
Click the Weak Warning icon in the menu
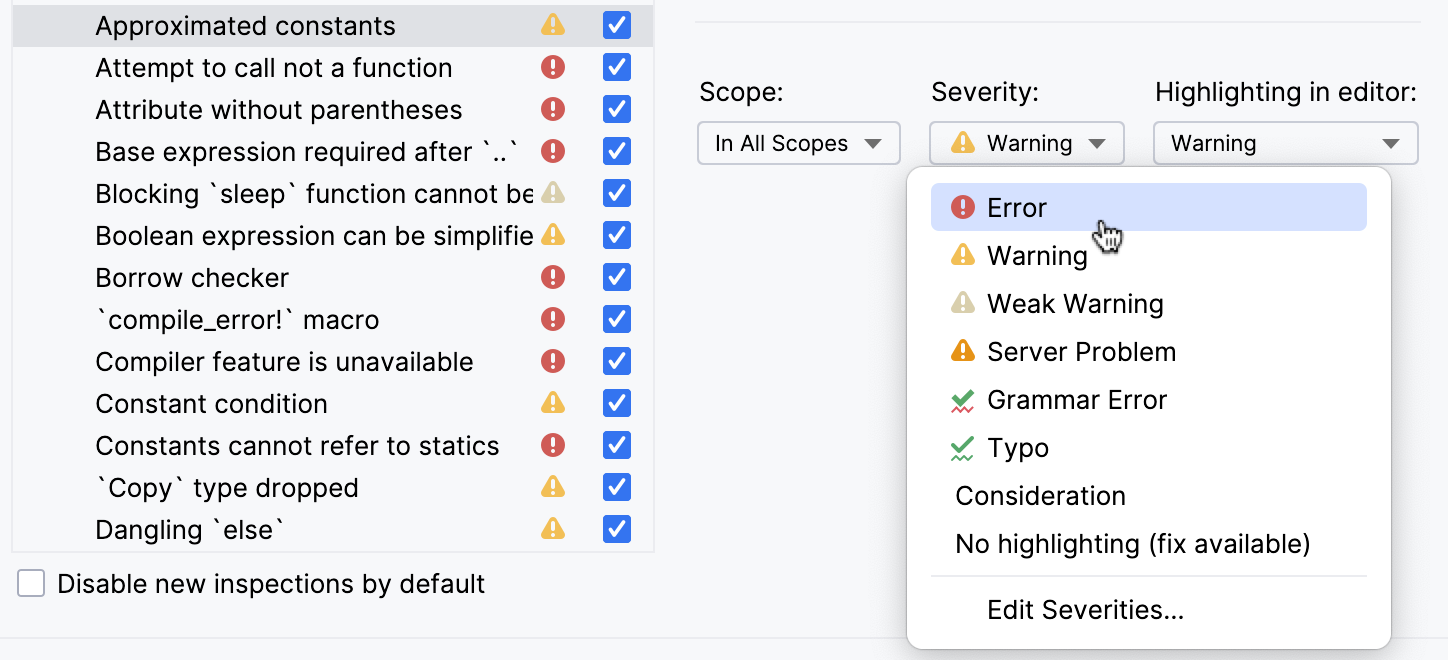pyautogui.click(x=963, y=303)
